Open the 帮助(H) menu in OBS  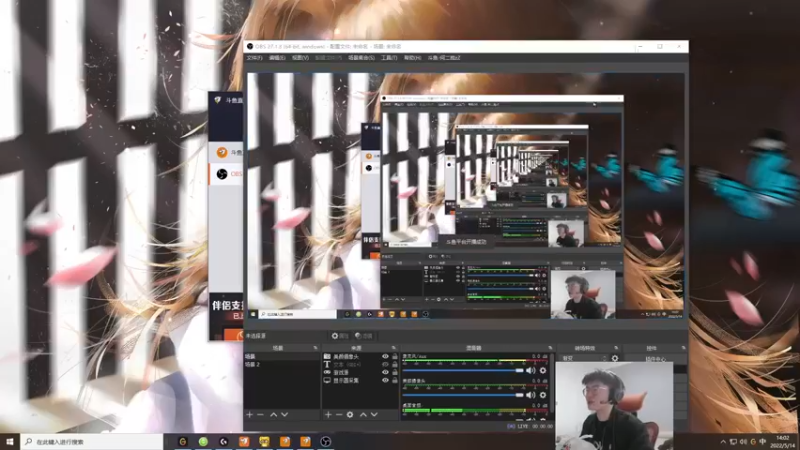coord(412,58)
